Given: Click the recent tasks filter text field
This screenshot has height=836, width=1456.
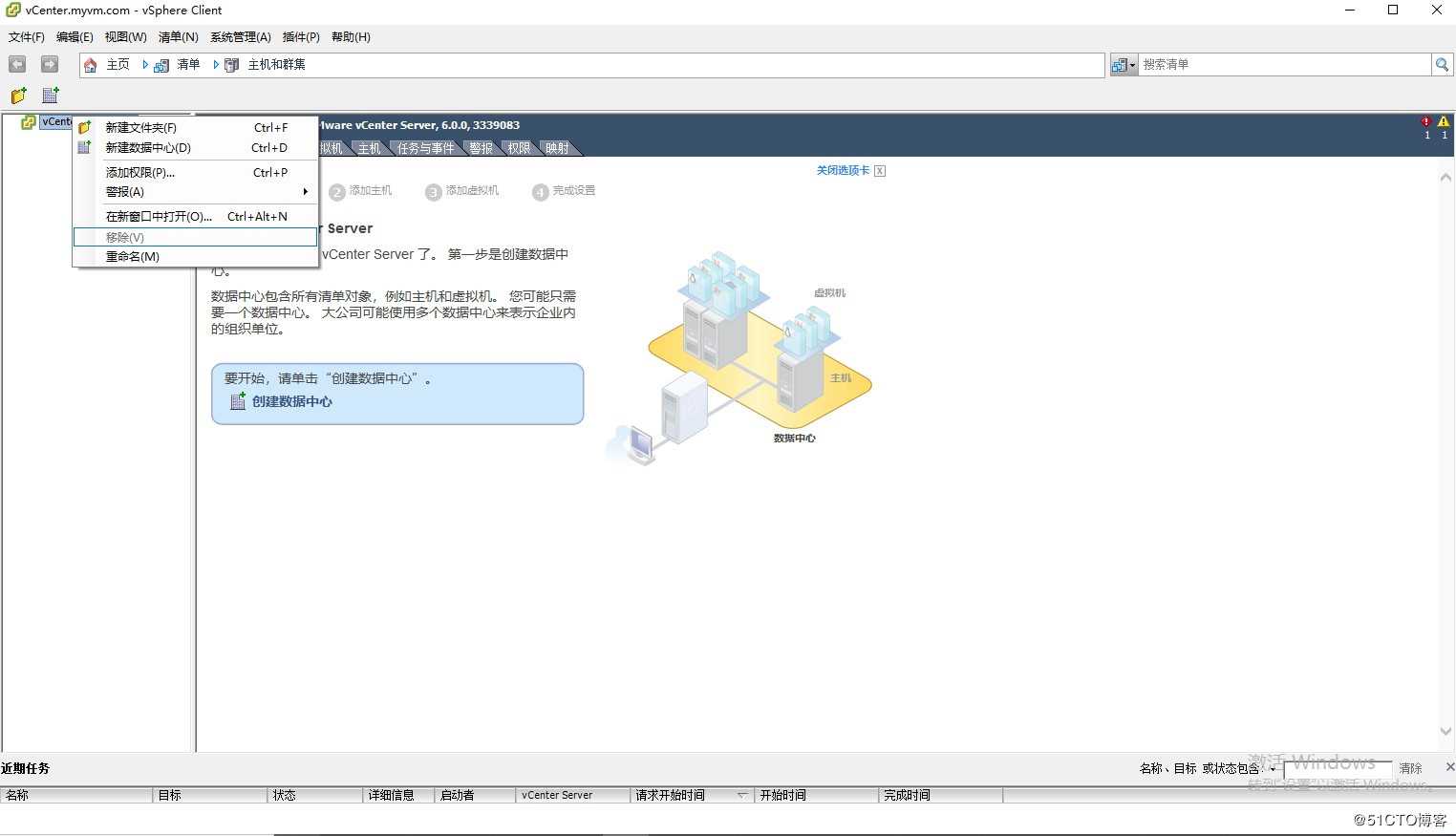Looking at the screenshot, I should coord(1338,769).
